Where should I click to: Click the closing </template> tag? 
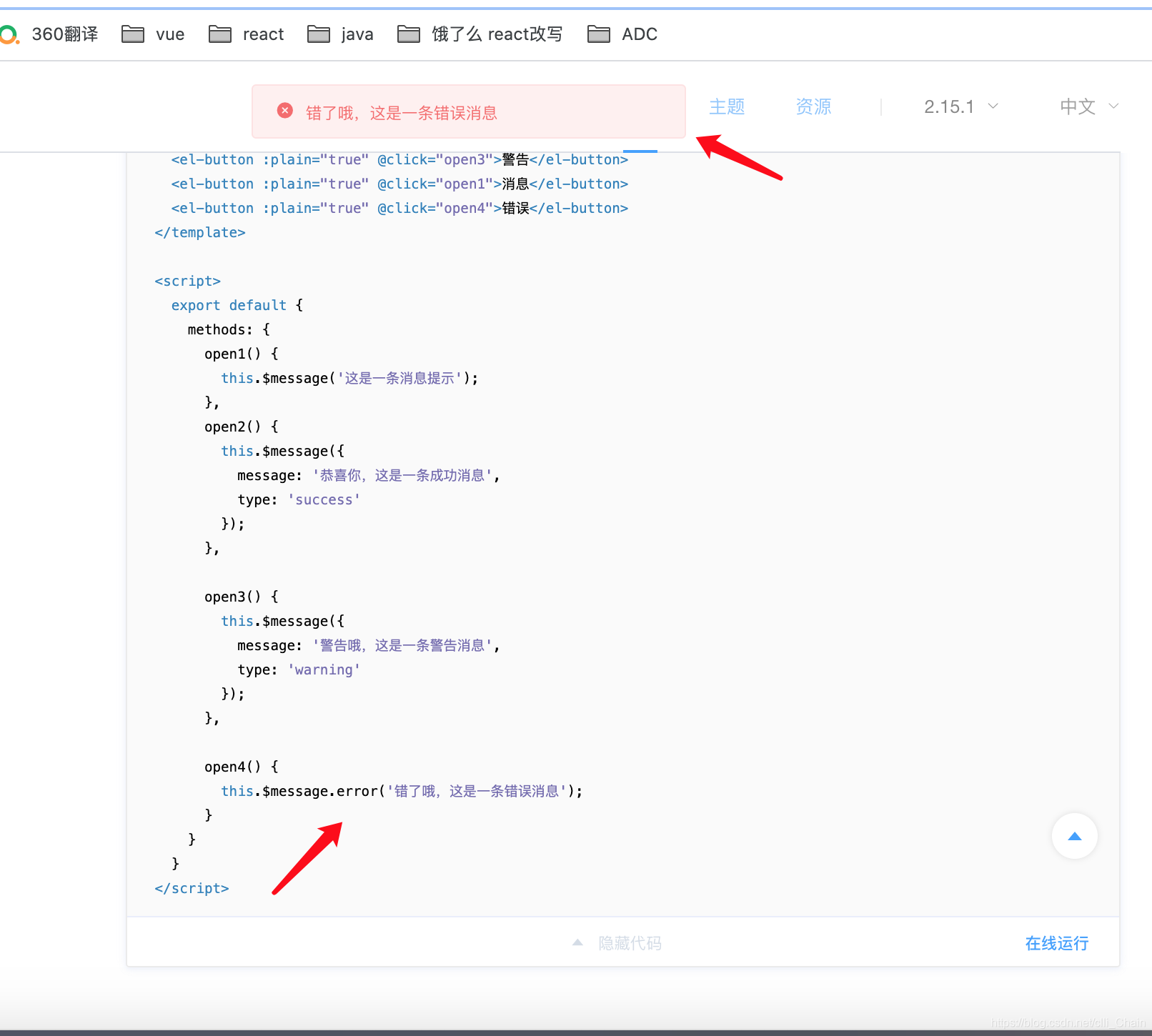[200, 233]
